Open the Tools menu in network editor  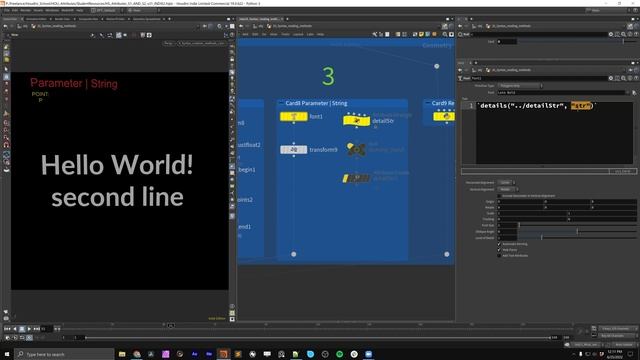click(285, 35)
